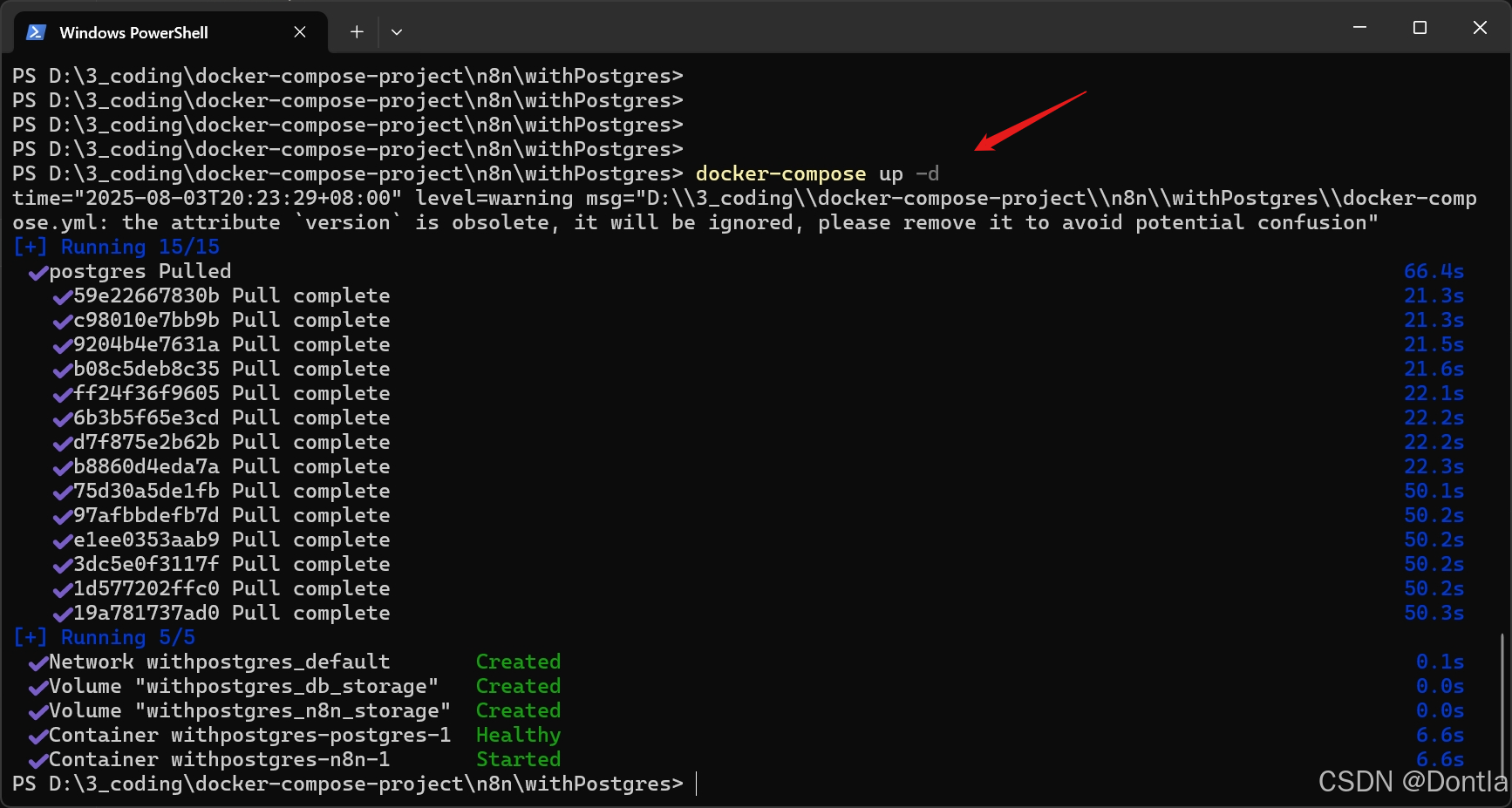Expand the tab list dropdown arrow

click(x=397, y=31)
